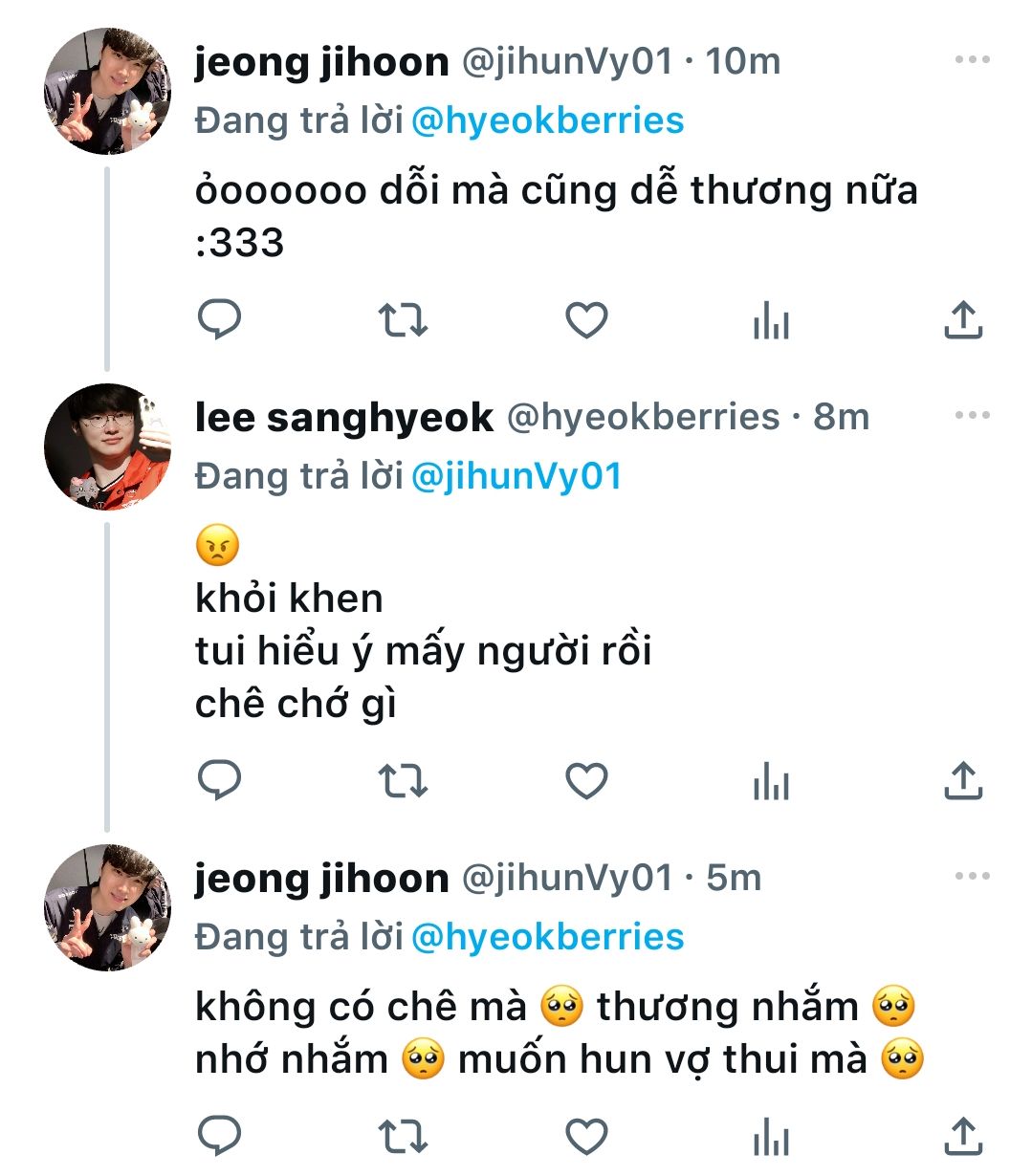The height and width of the screenshot is (1176, 1032).
Task: Open @jihunVy01 mention in lee sanghyeok's reply
Action: click(x=516, y=476)
